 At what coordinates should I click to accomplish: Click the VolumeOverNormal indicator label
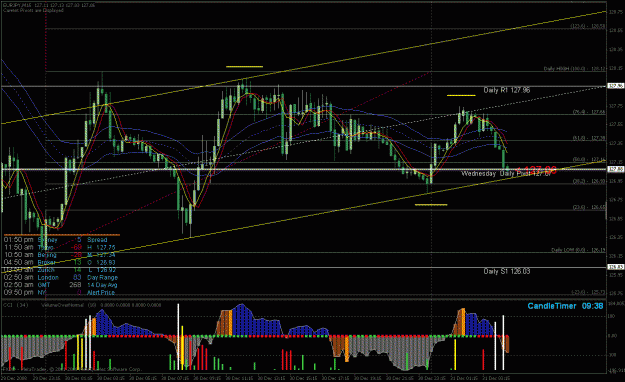click(63, 305)
